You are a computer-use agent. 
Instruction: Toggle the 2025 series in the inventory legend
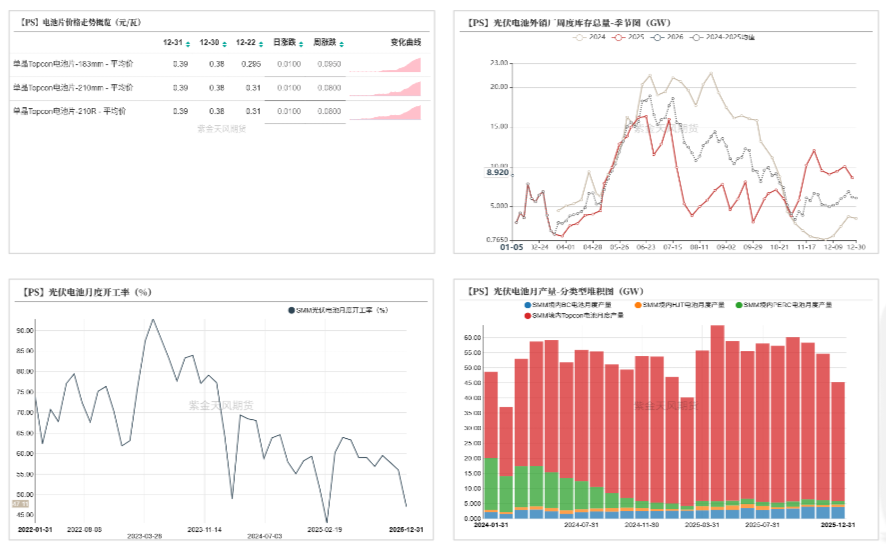tap(628, 37)
